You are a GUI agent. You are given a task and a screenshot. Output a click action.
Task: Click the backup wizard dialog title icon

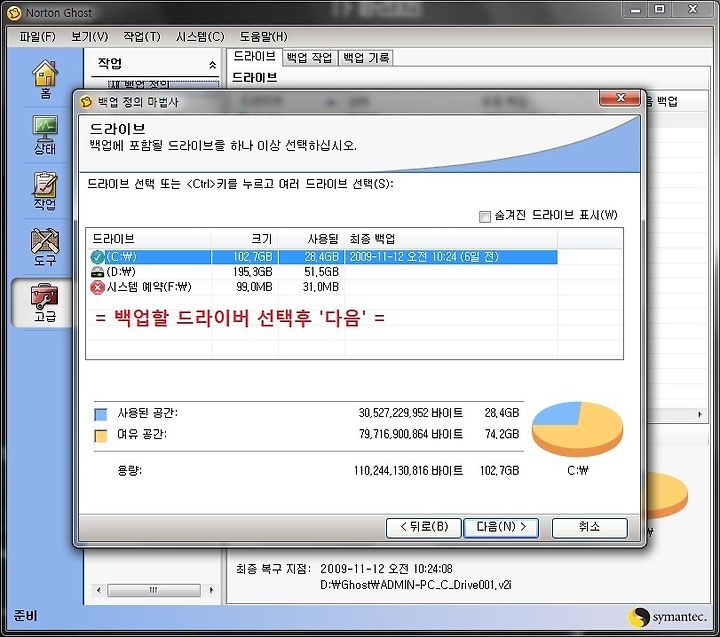(x=86, y=101)
